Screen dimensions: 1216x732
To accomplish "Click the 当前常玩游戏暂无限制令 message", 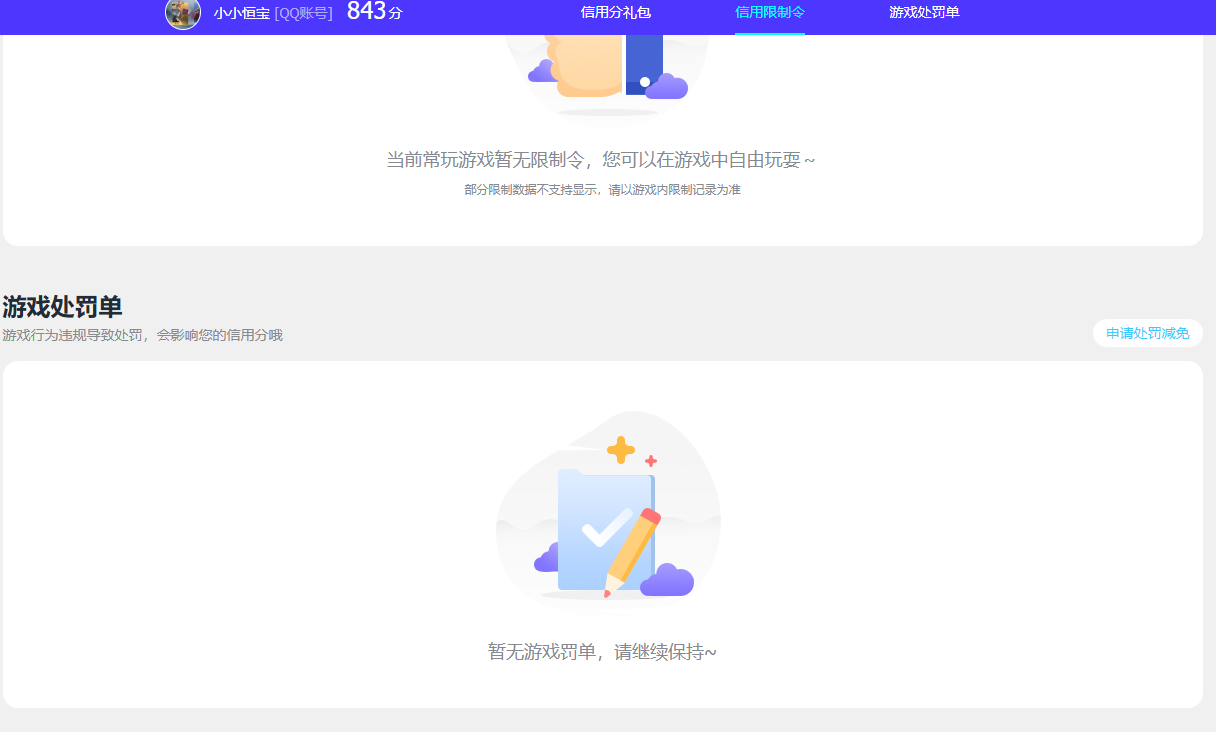I will click(601, 160).
